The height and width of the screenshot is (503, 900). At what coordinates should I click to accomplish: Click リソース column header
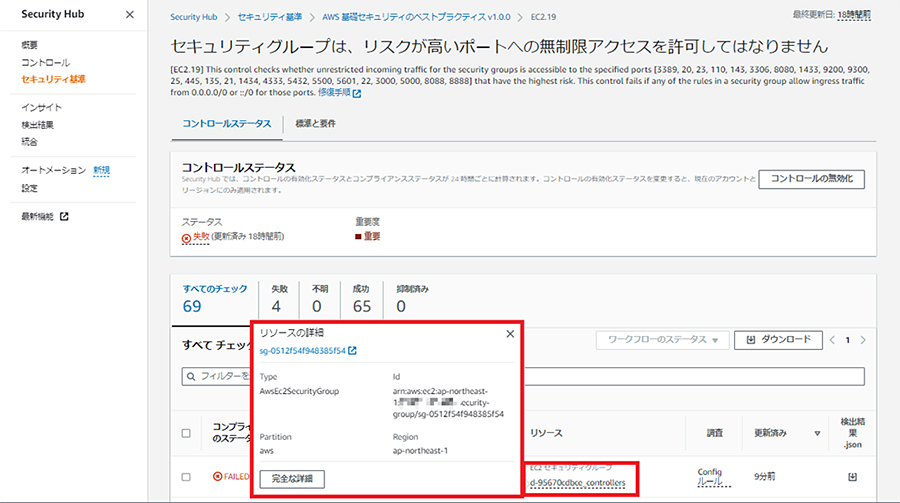tap(546, 433)
